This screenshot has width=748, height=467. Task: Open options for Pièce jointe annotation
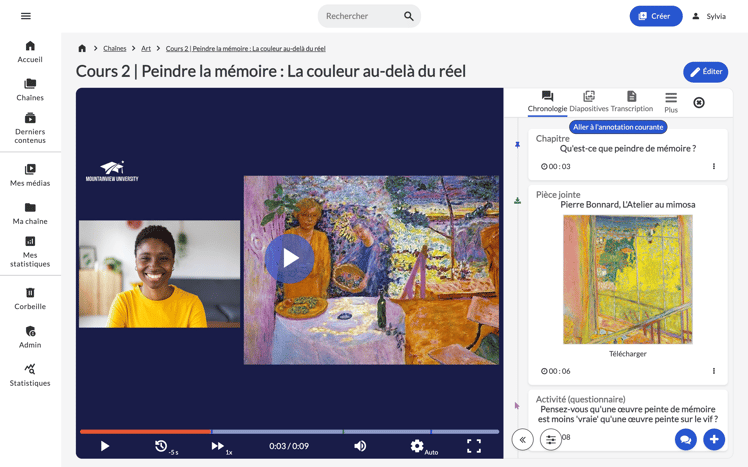(713, 371)
